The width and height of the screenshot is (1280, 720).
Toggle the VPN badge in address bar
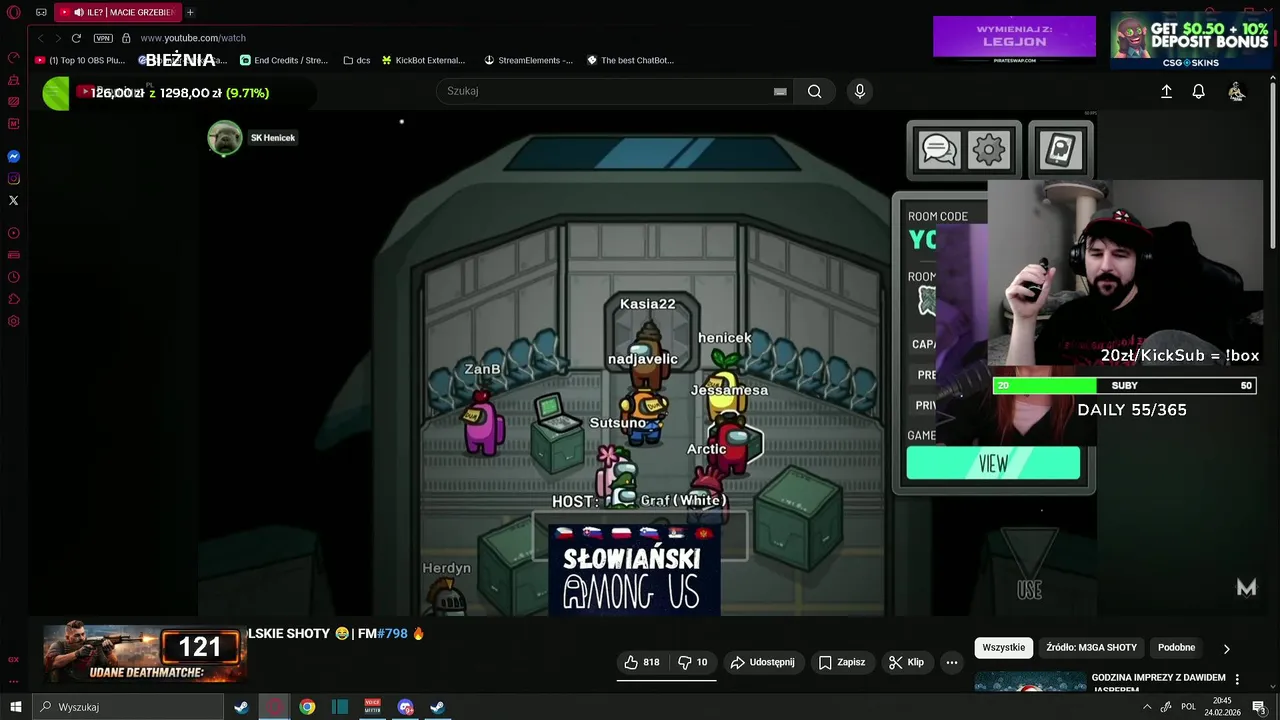[103, 38]
